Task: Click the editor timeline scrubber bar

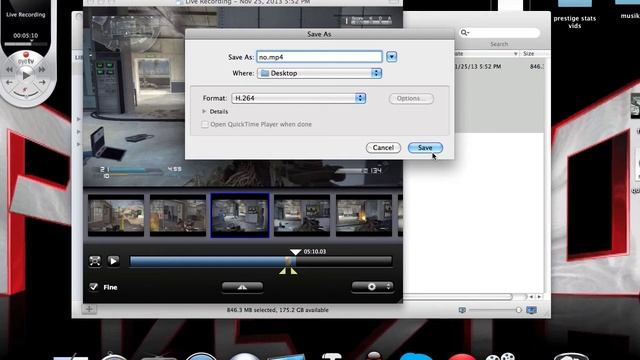Action: click(x=261, y=261)
